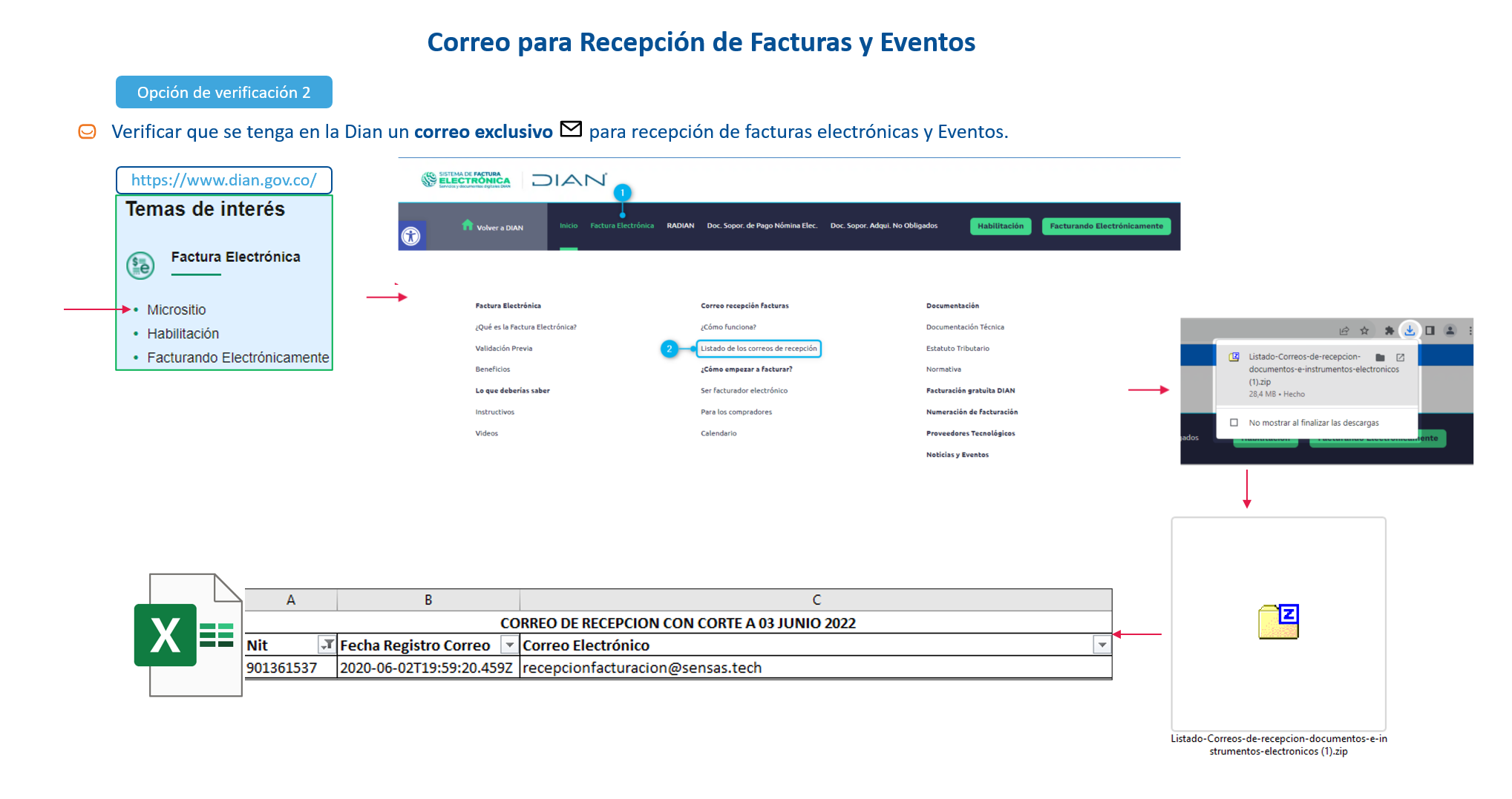Check 'No mostrar al finalizar las descargas'
Screen dimensions: 1512x799
click(x=1234, y=423)
